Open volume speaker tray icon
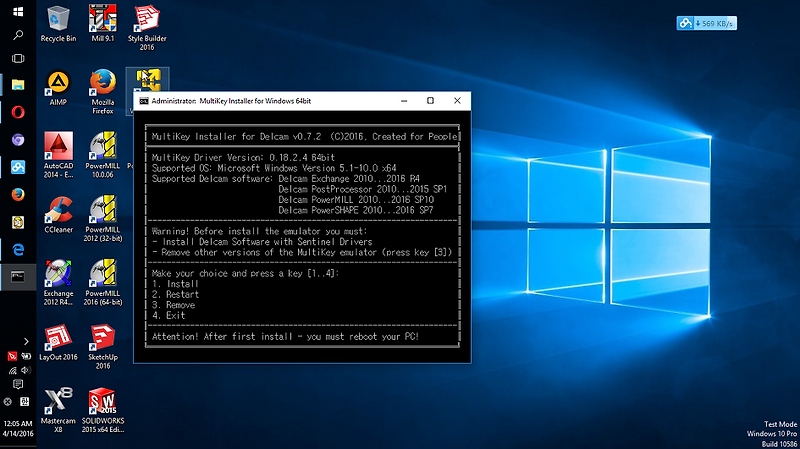The image size is (800, 449). pos(26,370)
